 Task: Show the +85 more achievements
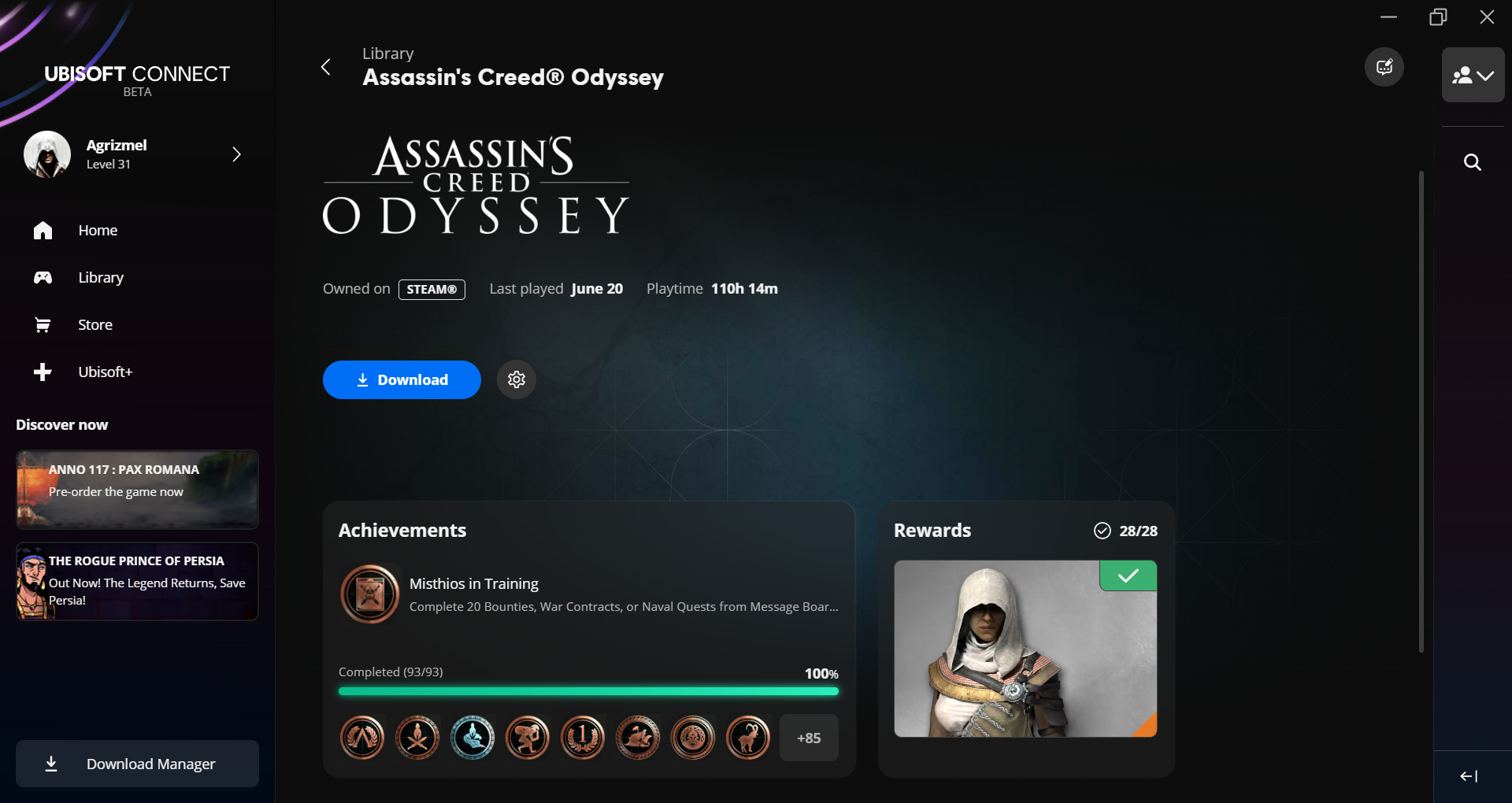coord(809,738)
